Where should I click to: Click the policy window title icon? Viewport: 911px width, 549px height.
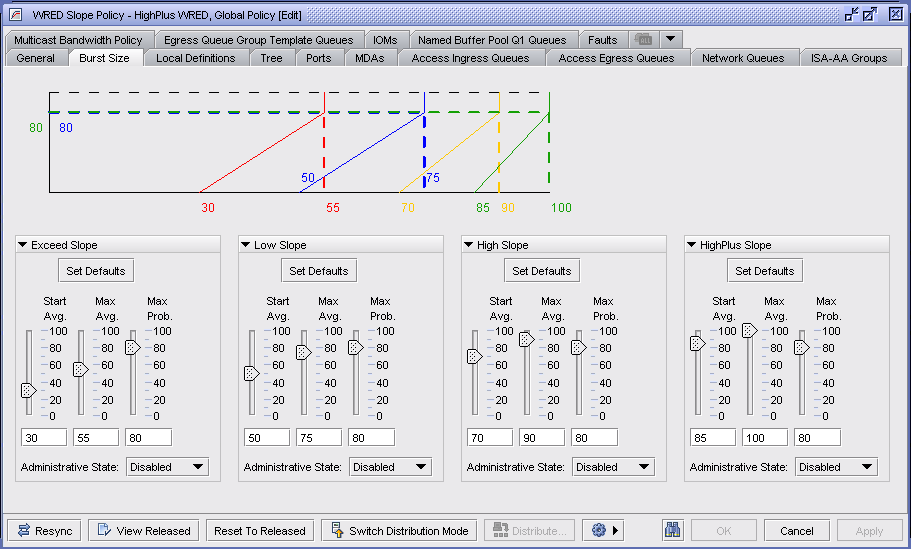pyautogui.click(x=17, y=14)
